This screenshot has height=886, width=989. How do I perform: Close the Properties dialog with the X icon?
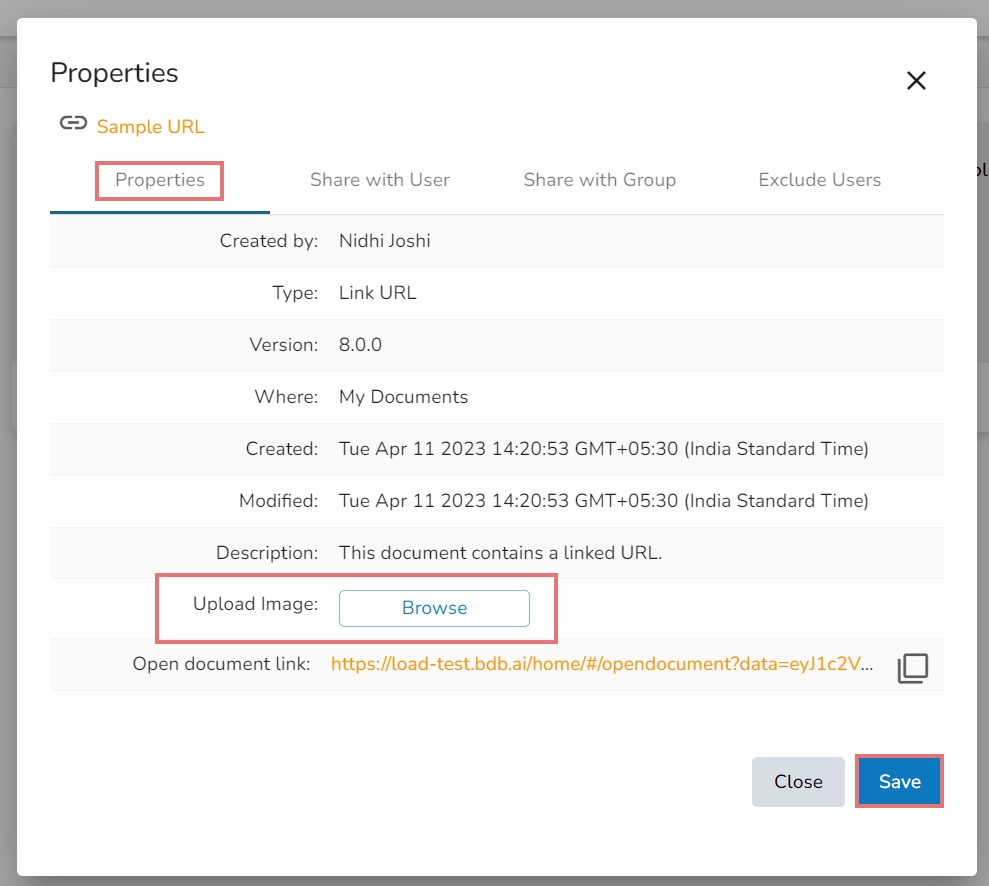click(x=916, y=81)
